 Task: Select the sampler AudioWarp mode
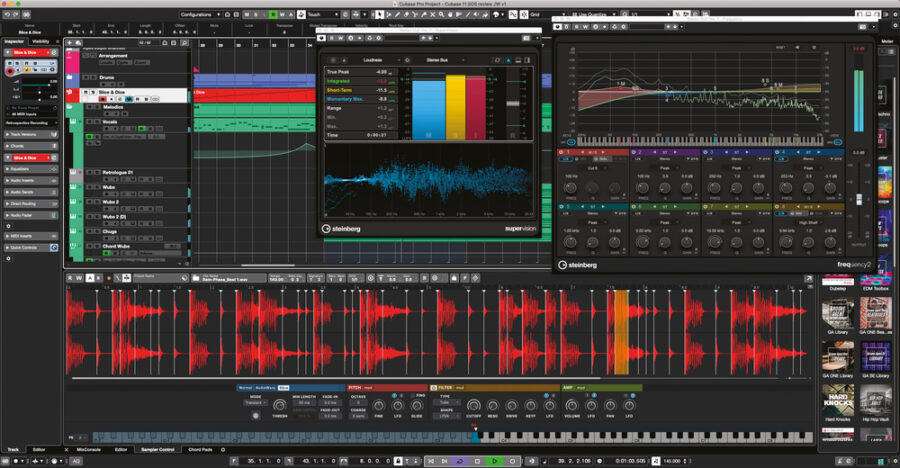266,388
